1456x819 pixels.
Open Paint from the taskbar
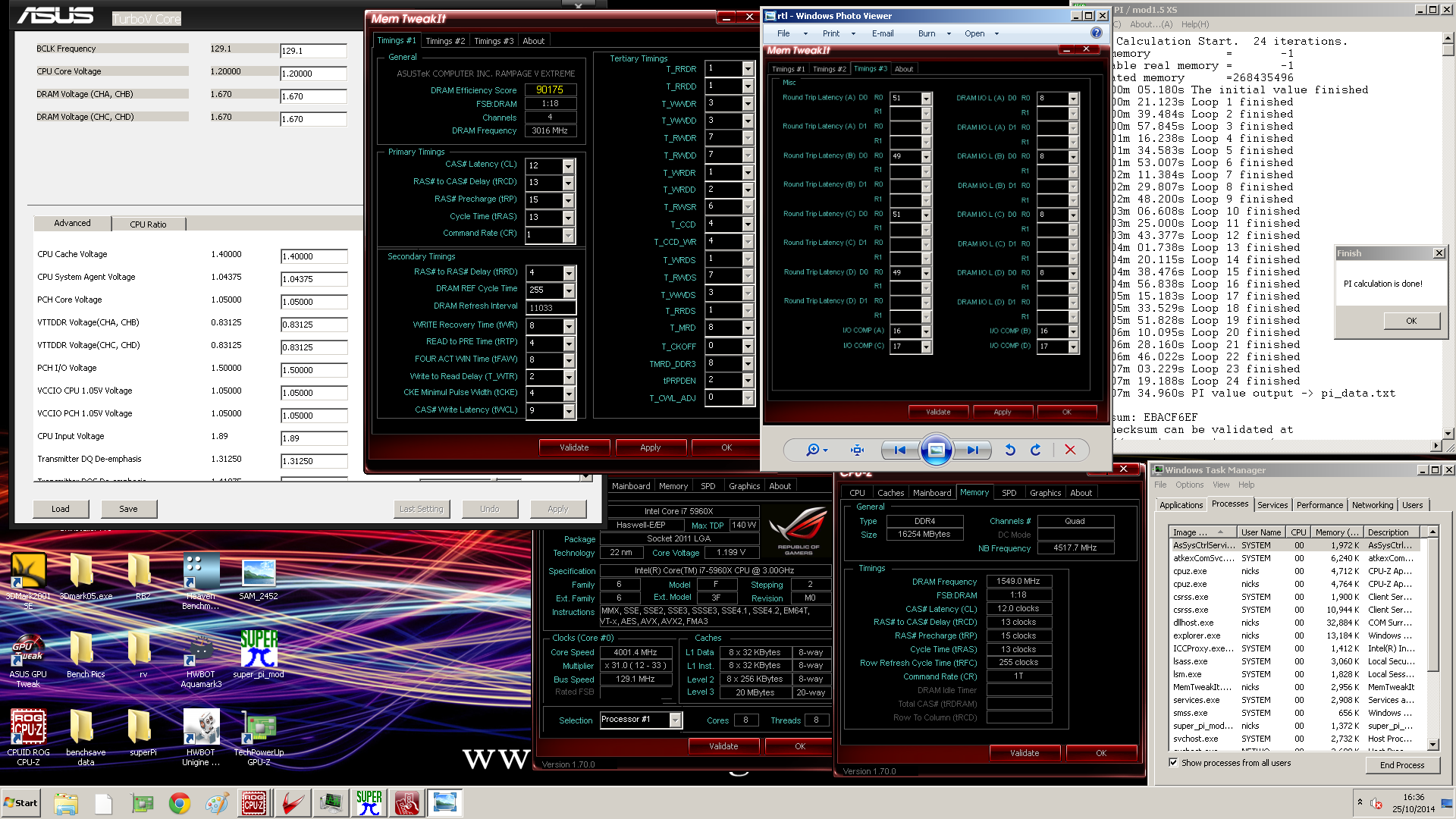(x=218, y=803)
